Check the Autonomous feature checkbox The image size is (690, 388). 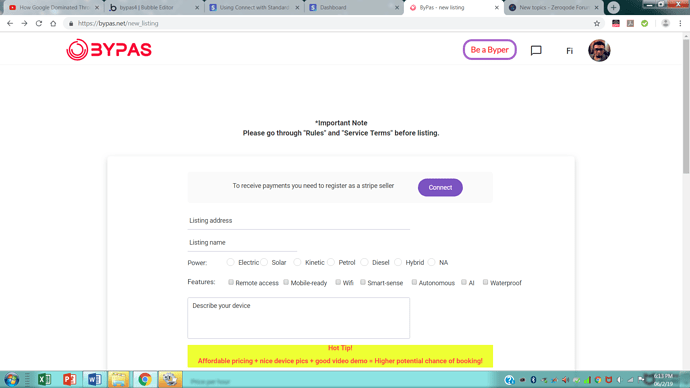coord(414,282)
